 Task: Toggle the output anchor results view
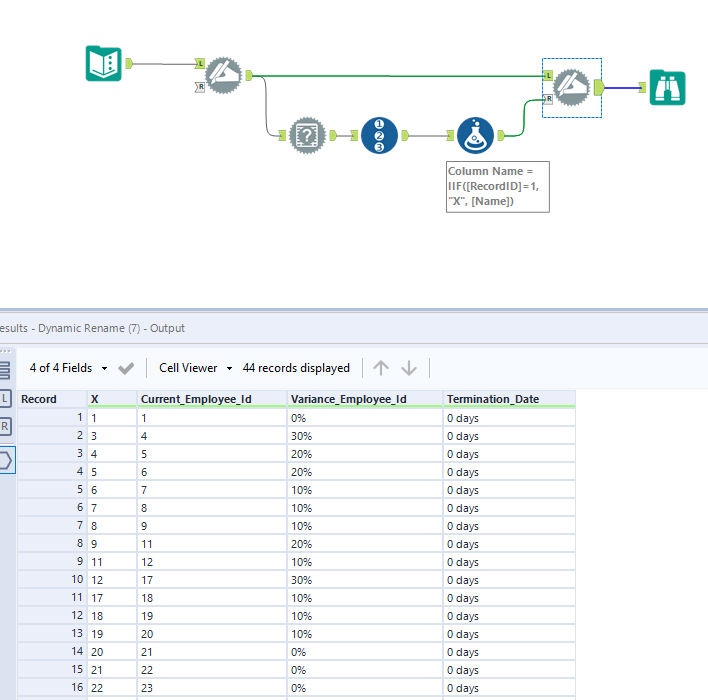pos(6,460)
